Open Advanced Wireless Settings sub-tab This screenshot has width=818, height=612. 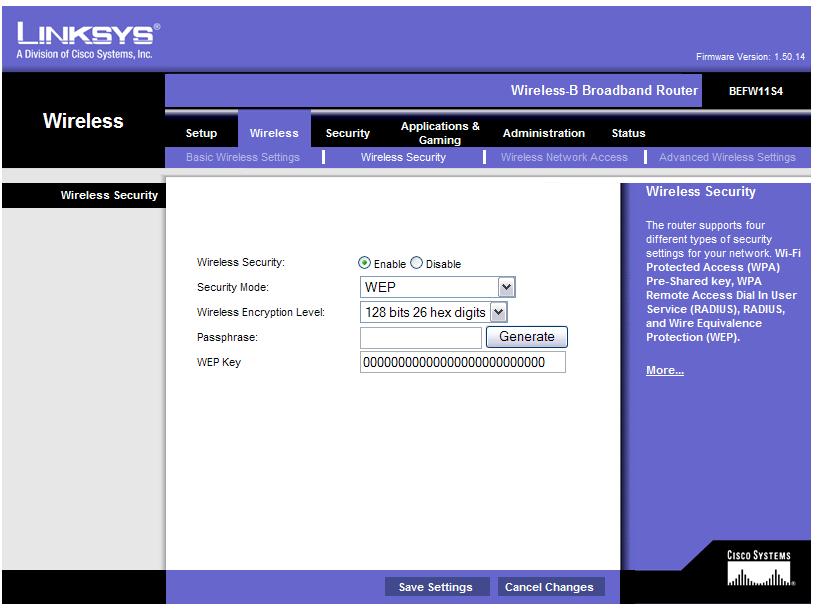727,157
